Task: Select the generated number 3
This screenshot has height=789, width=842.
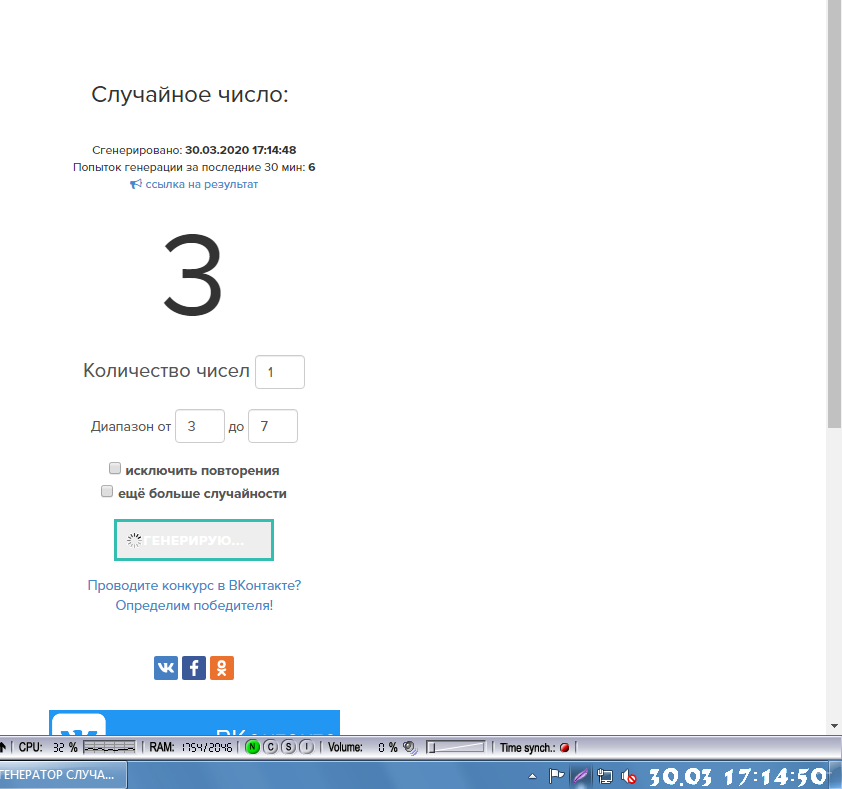Action: [x=193, y=274]
